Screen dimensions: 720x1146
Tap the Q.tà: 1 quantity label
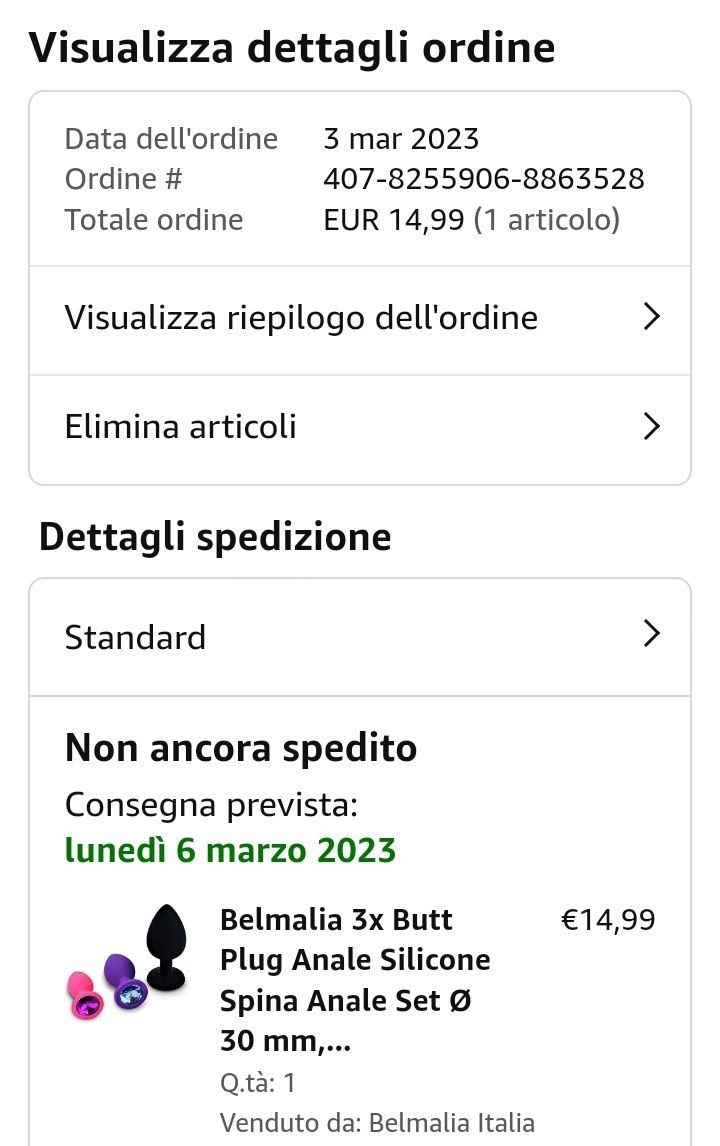click(258, 1082)
